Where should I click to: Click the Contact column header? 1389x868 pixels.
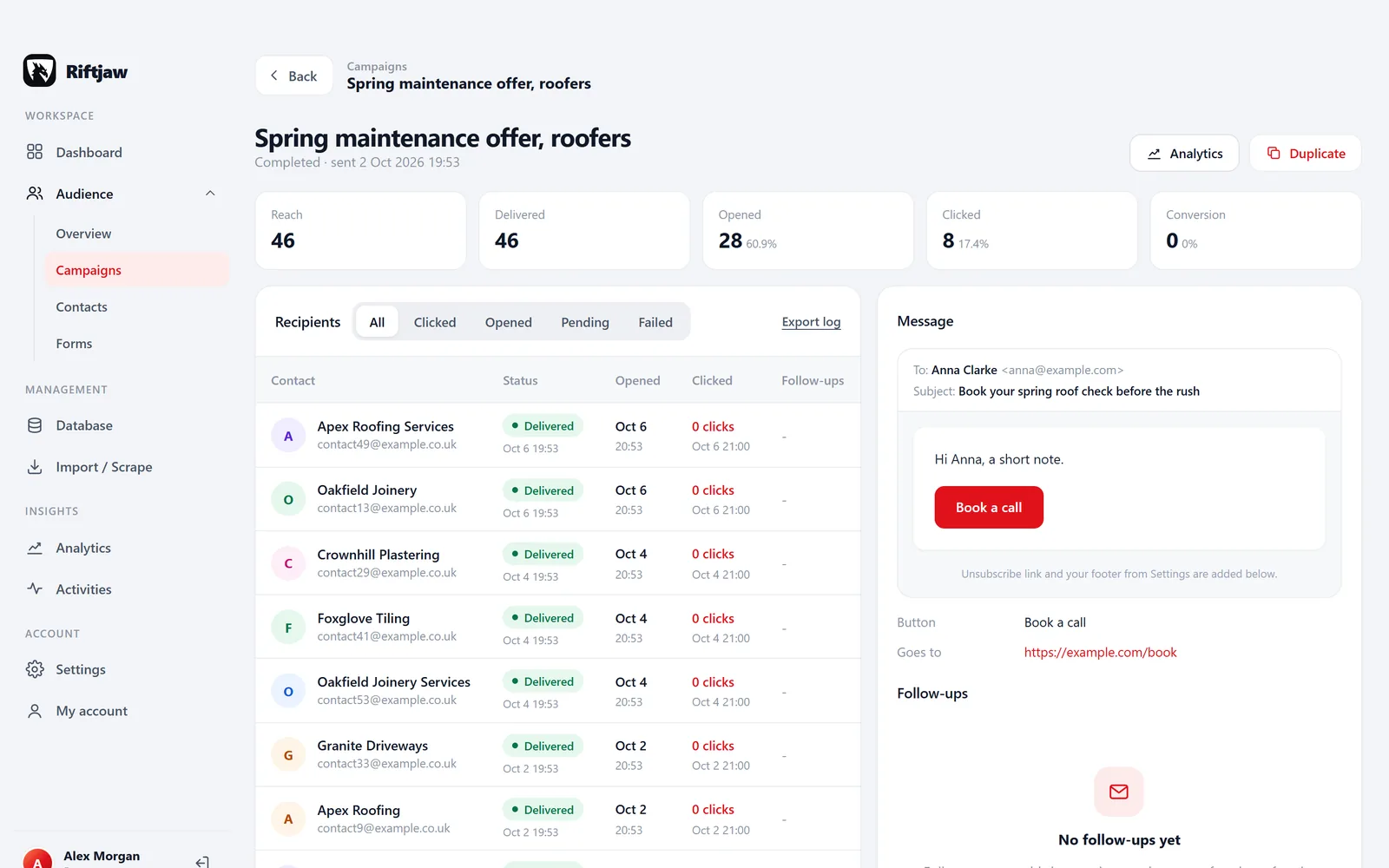tap(293, 380)
